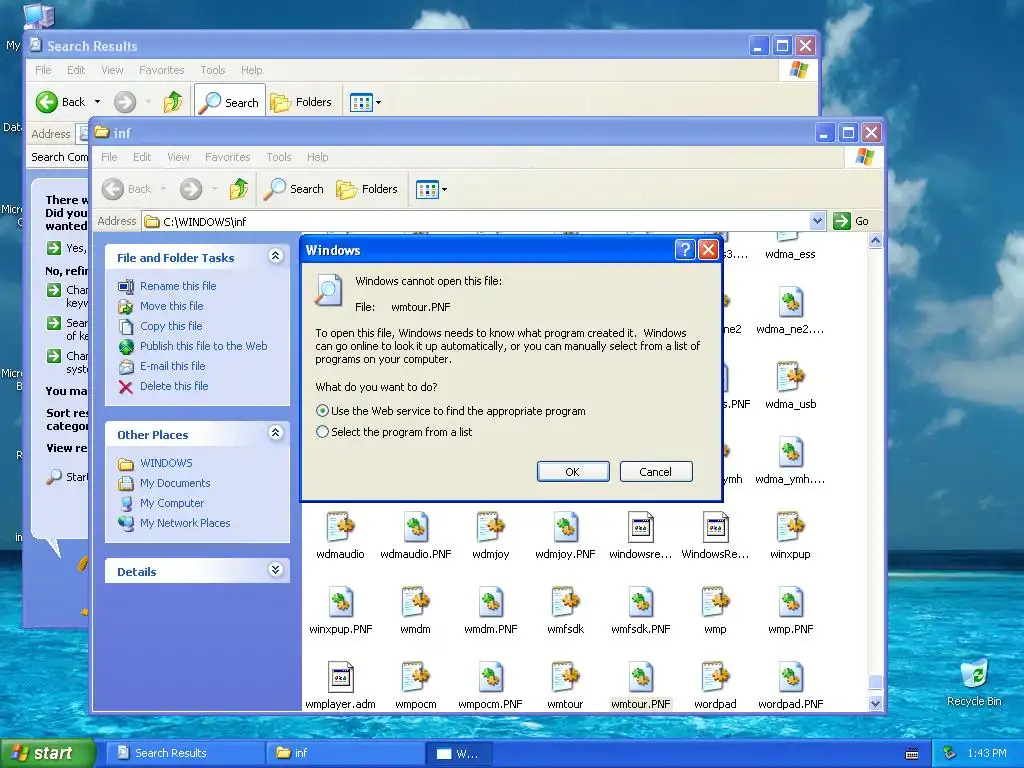Open the Help menu in inf window
Screen dimensions: 1024x768
point(317,157)
